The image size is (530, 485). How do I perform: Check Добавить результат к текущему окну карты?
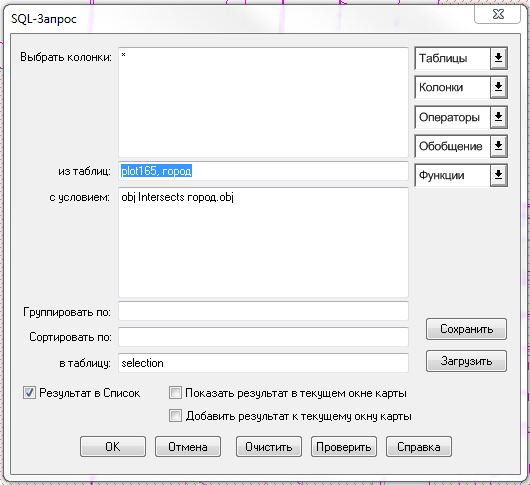point(175,416)
